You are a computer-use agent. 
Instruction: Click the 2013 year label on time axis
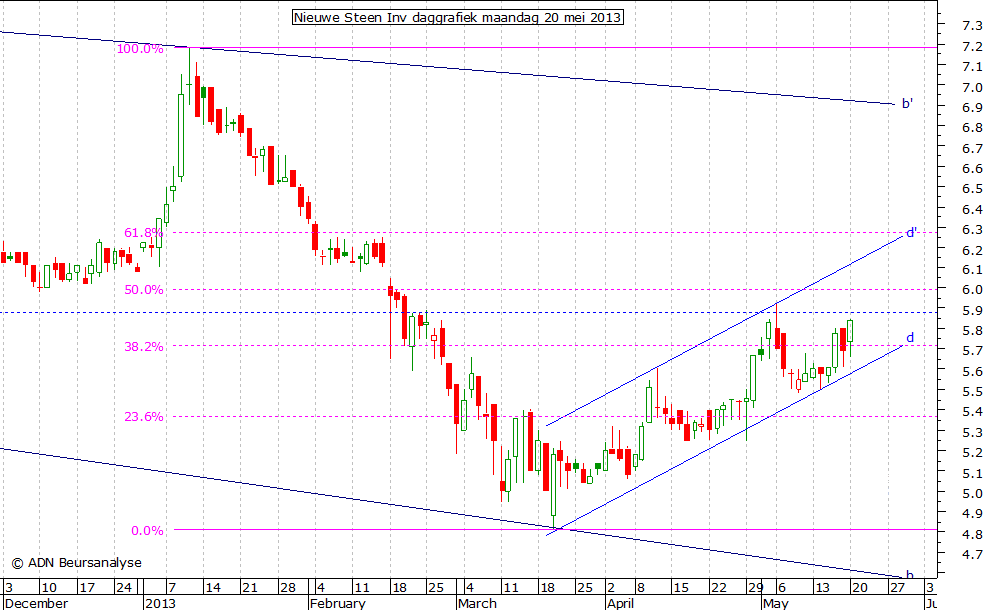click(x=160, y=603)
